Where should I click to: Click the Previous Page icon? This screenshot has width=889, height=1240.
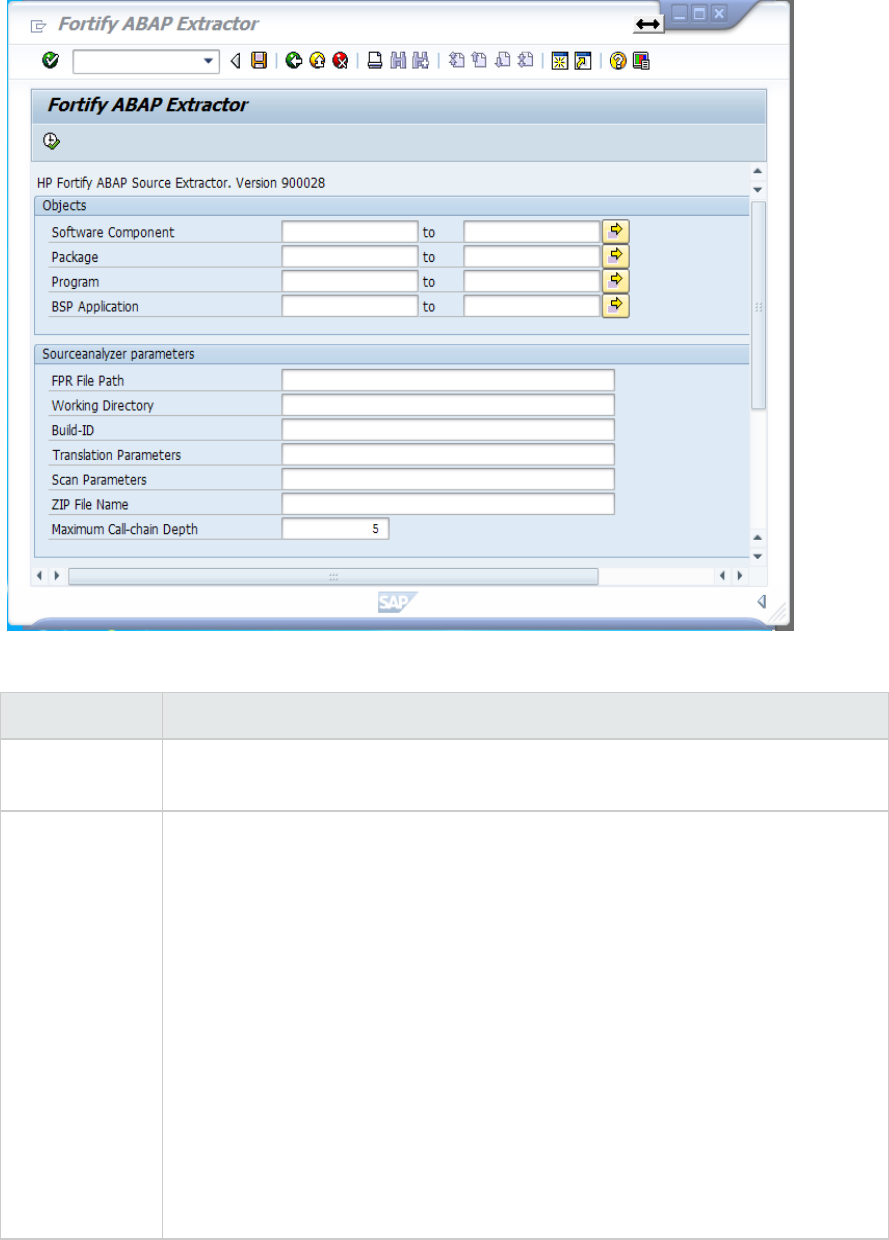pyautogui.click(x=479, y=61)
